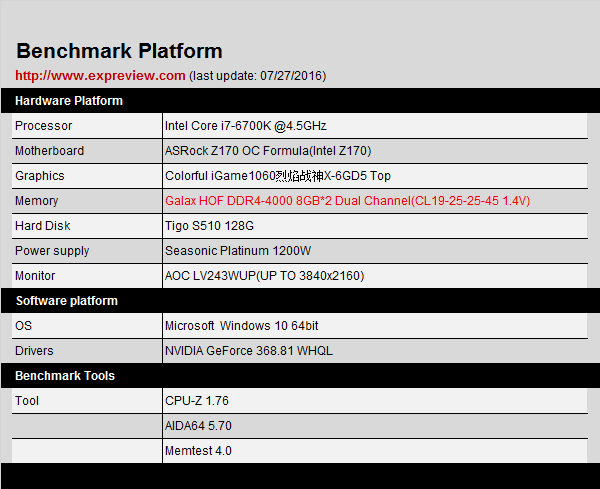Click the Tigo S510 128G value

pyautogui.click(x=209, y=226)
